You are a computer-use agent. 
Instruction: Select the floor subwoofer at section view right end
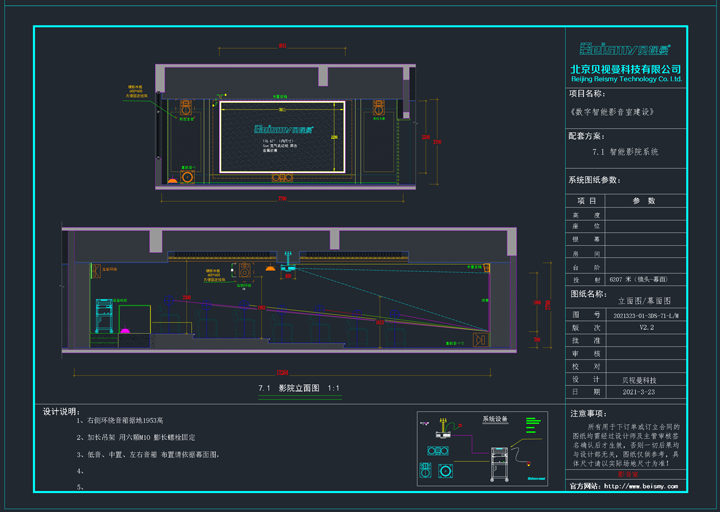pyautogui.click(x=481, y=340)
